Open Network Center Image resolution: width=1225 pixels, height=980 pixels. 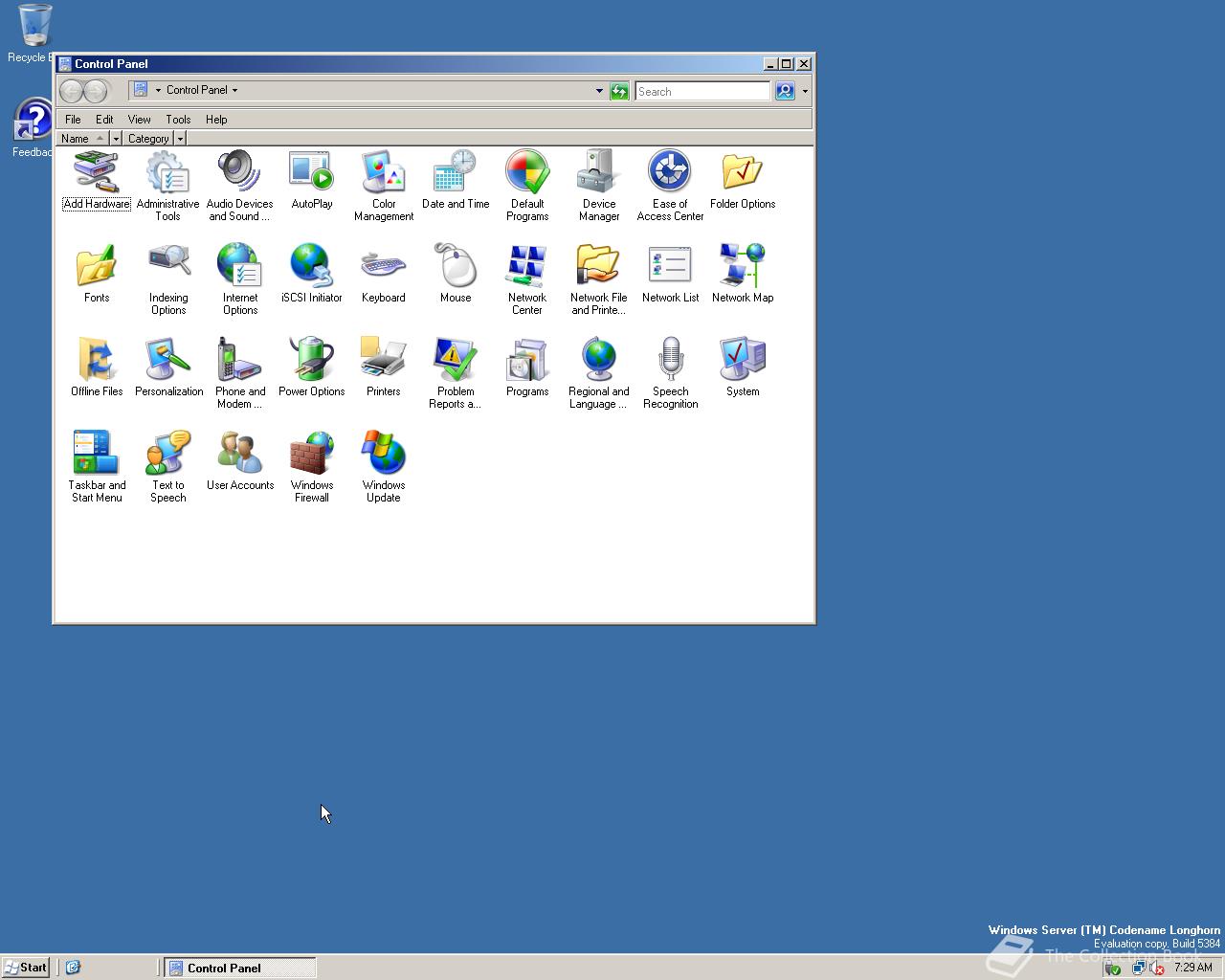click(x=527, y=279)
